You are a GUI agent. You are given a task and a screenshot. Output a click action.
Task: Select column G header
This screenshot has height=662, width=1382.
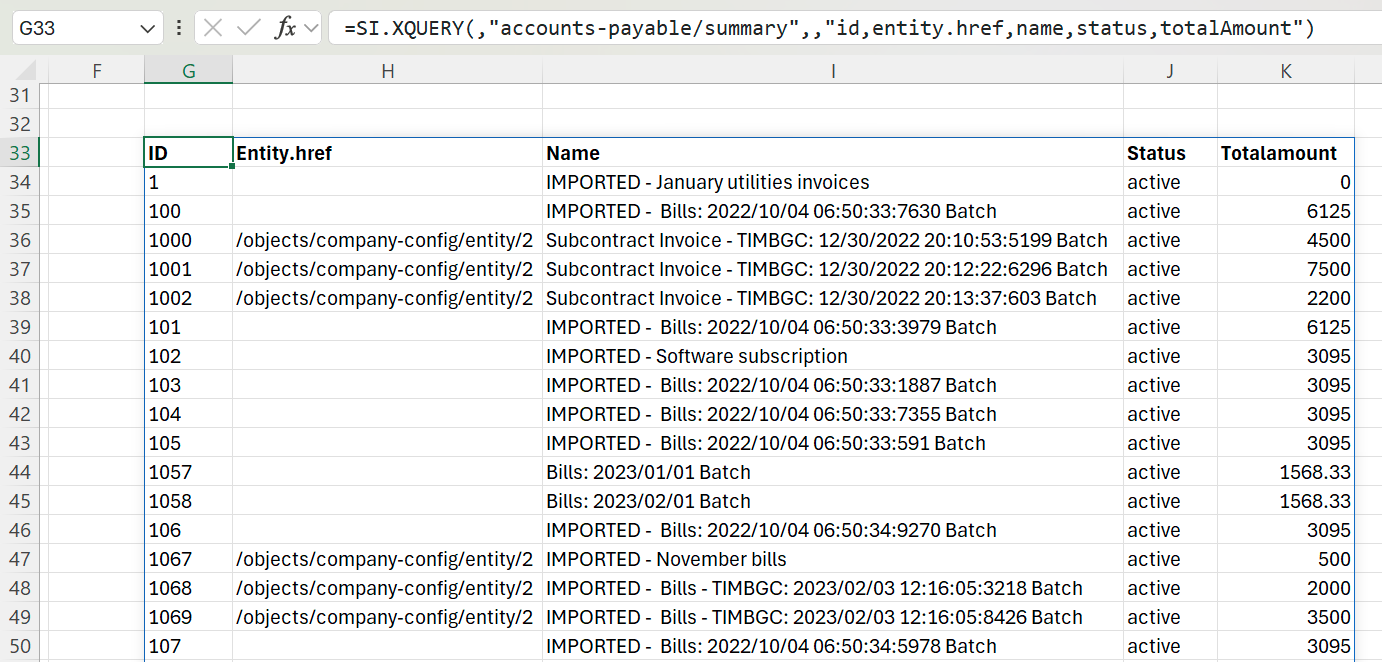[188, 70]
